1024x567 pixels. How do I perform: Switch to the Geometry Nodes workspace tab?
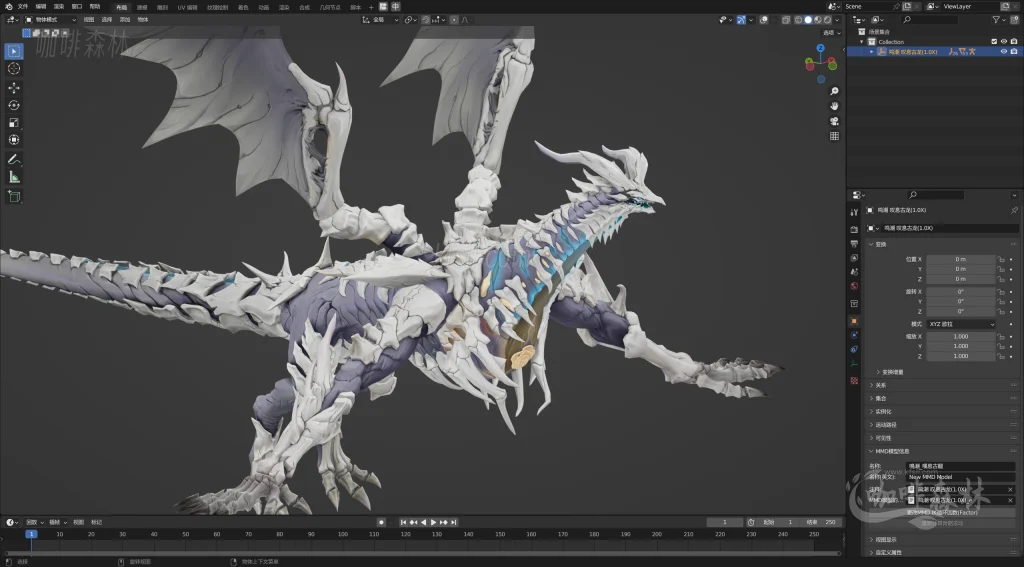pos(330,7)
